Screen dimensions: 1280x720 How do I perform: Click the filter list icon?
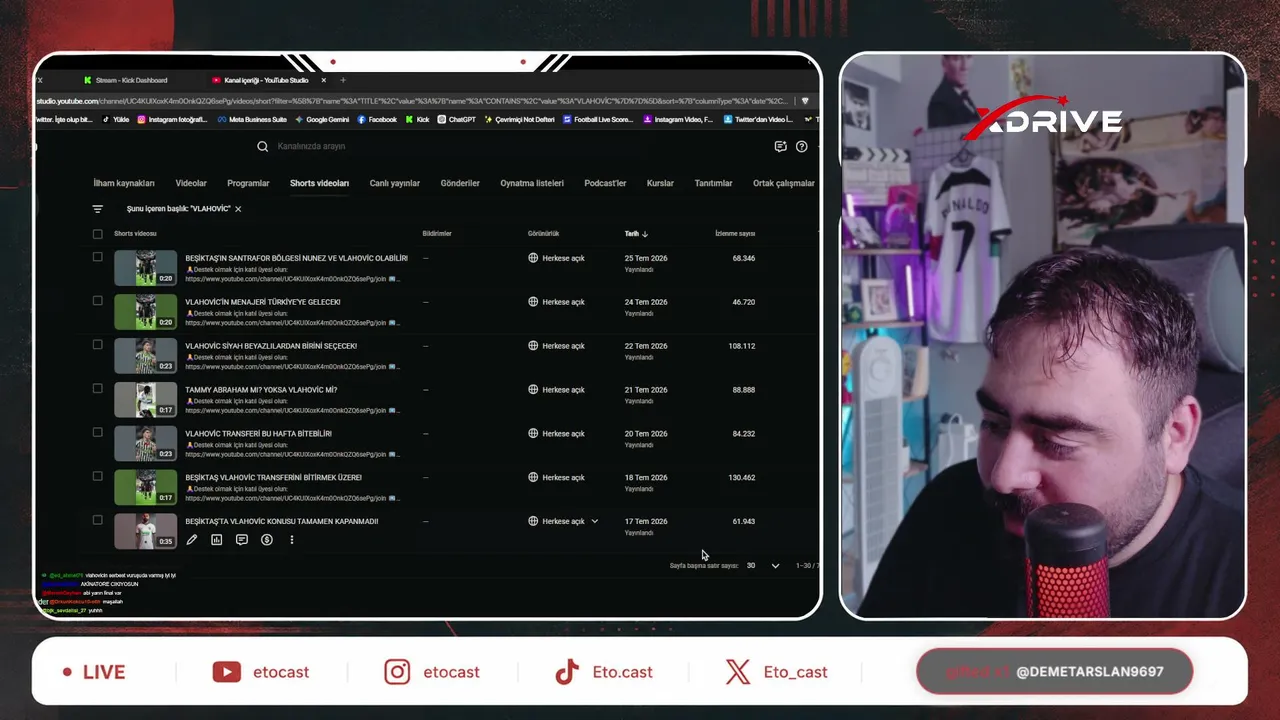click(97, 209)
